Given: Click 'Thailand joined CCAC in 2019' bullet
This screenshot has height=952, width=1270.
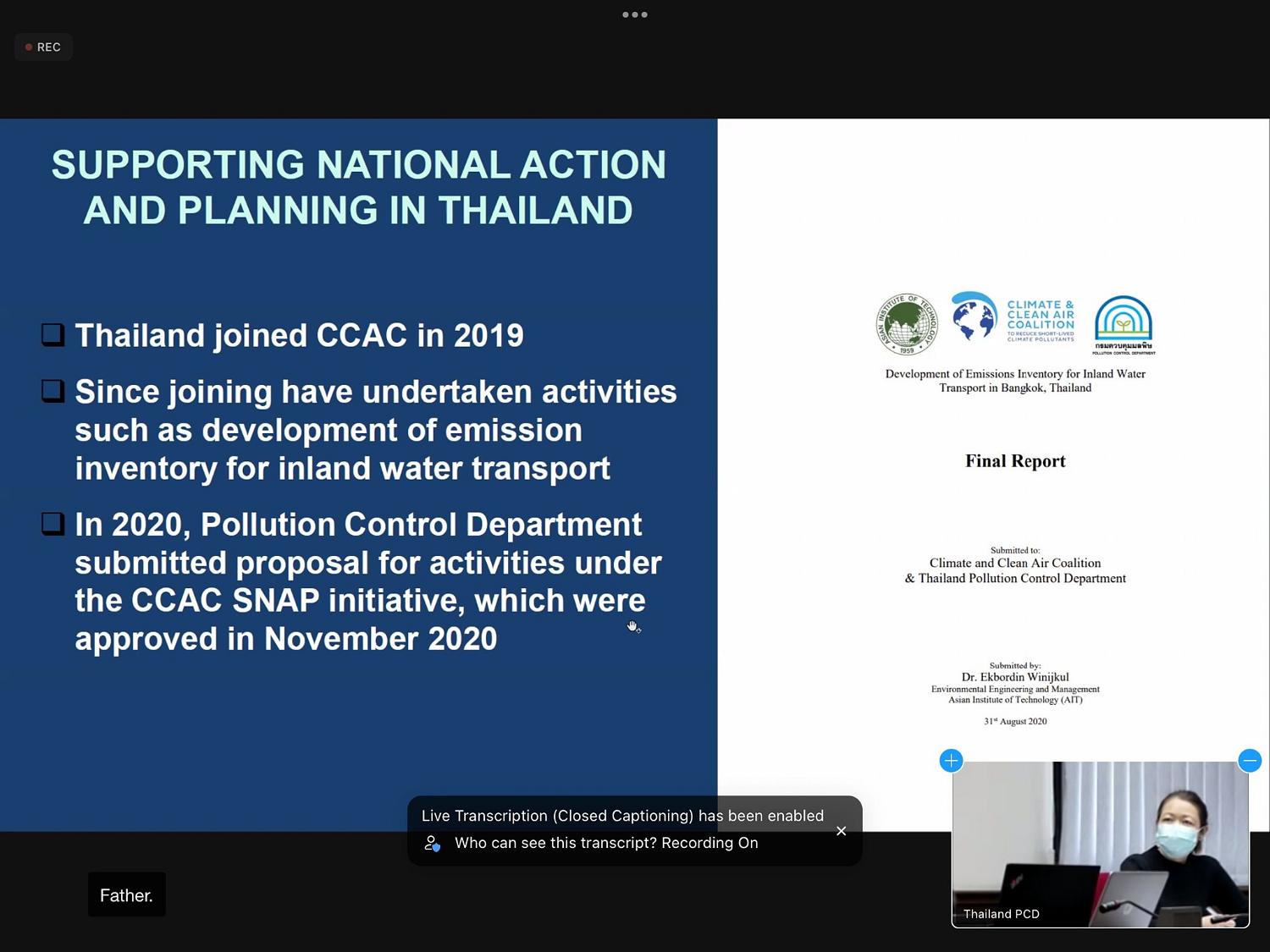Looking at the screenshot, I should coord(299,335).
